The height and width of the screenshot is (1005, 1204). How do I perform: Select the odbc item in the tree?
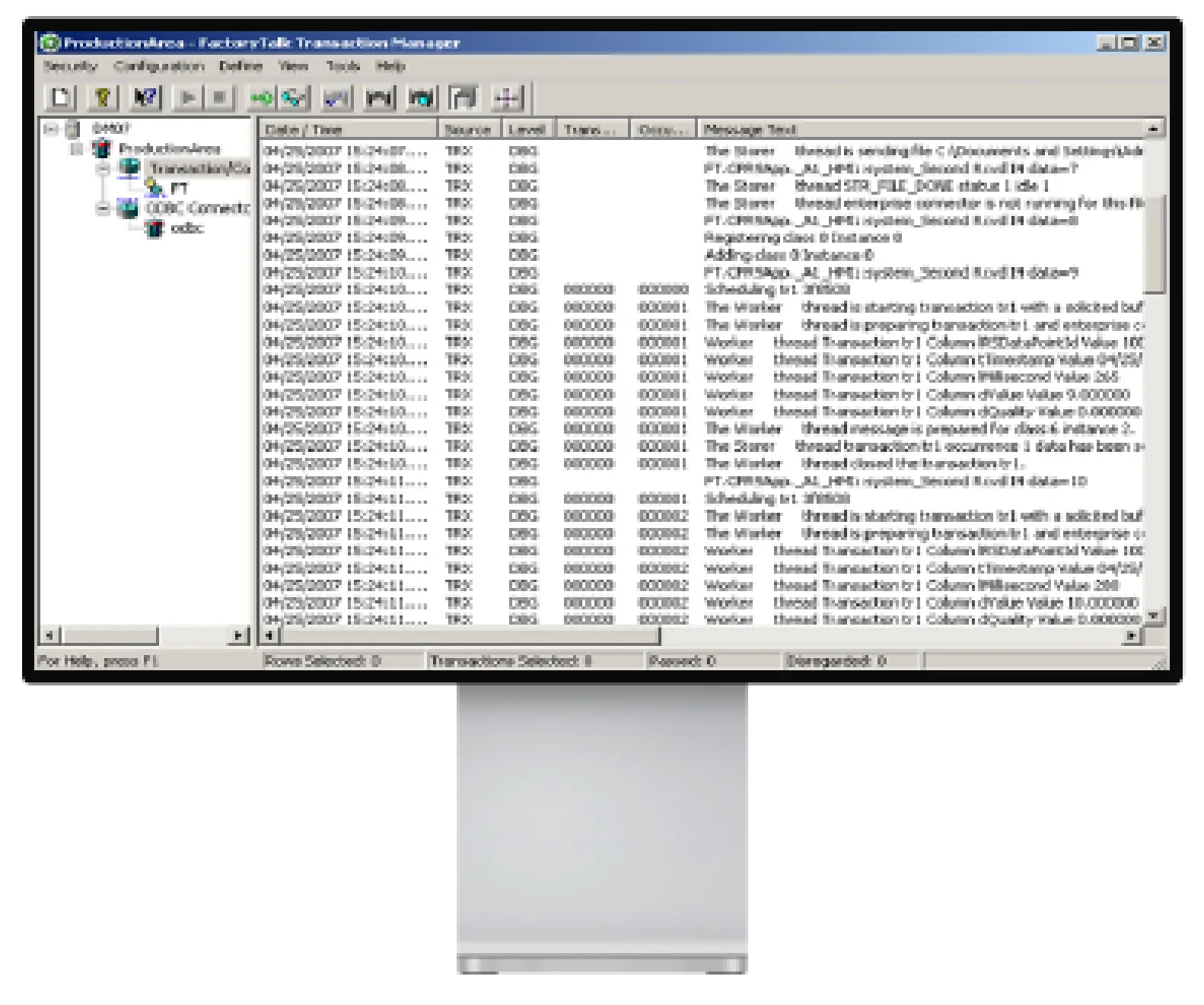(187, 227)
